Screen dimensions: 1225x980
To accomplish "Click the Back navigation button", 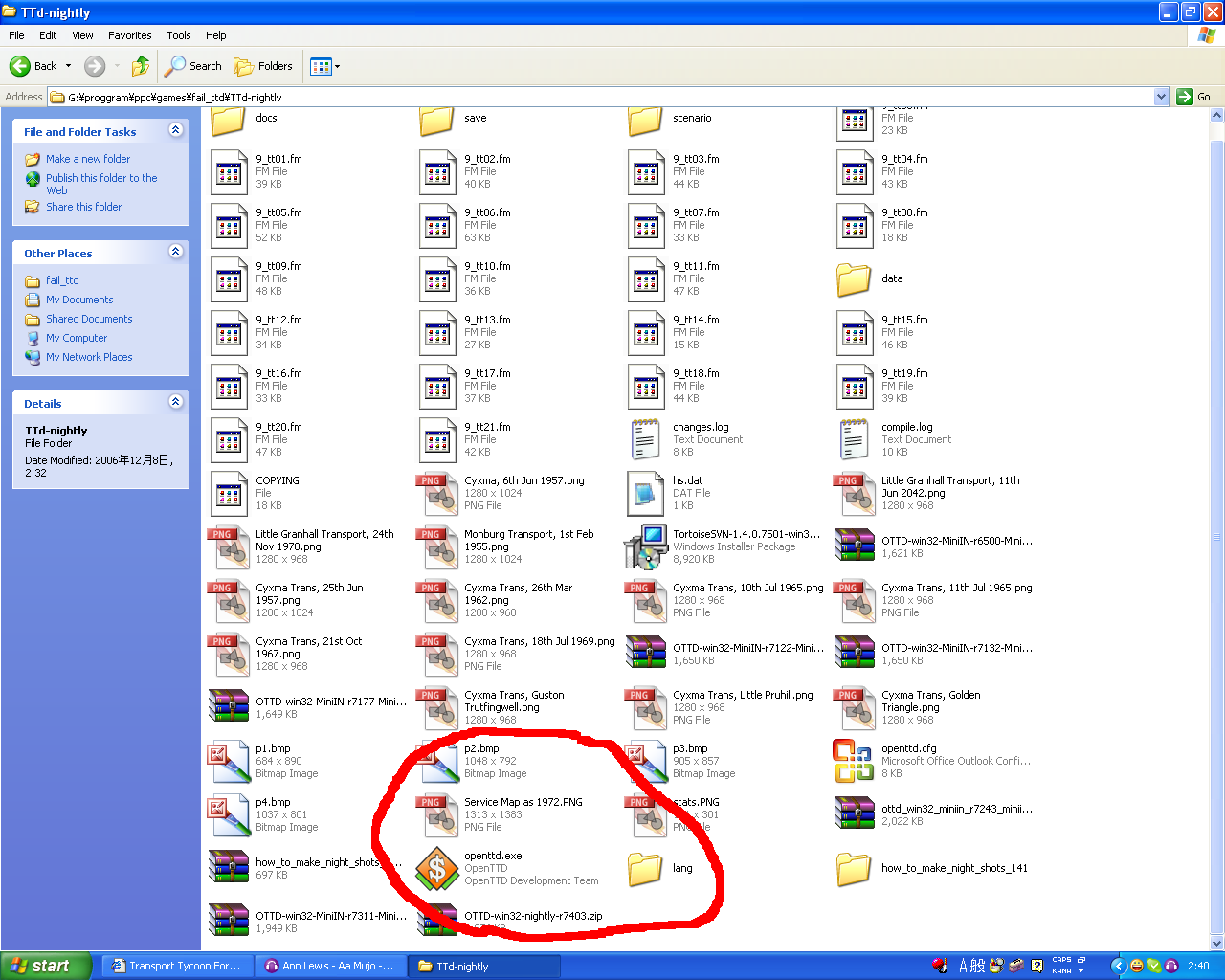I will coord(33,66).
